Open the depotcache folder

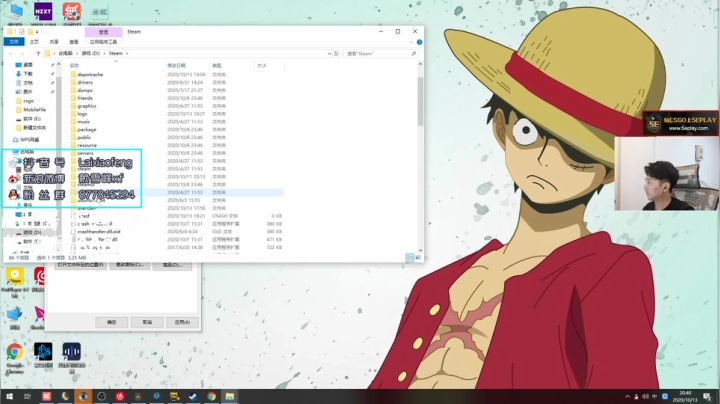tap(90, 74)
